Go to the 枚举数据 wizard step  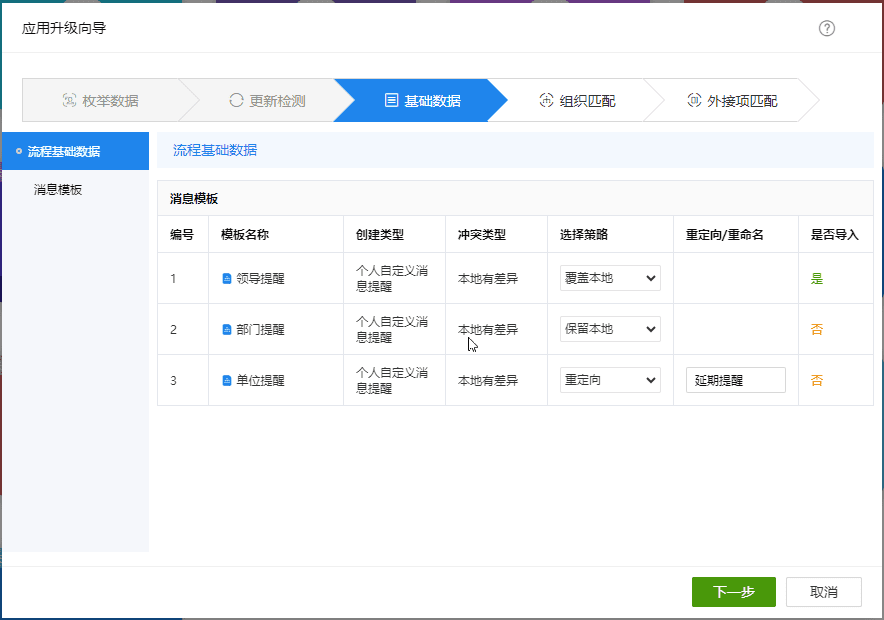point(101,100)
